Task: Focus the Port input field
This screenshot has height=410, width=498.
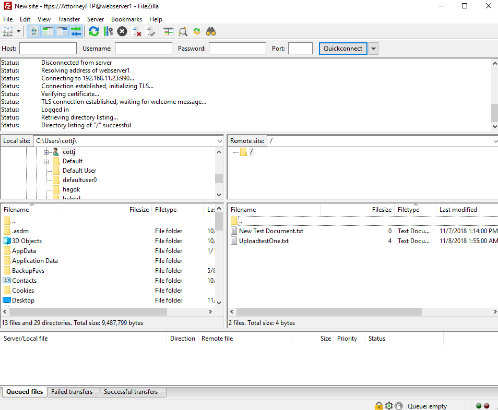Action: point(300,49)
